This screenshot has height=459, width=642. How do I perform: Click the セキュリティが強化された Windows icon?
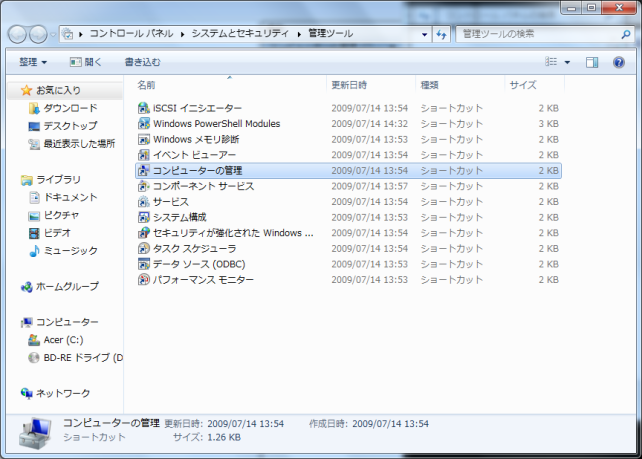coord(143,233)
